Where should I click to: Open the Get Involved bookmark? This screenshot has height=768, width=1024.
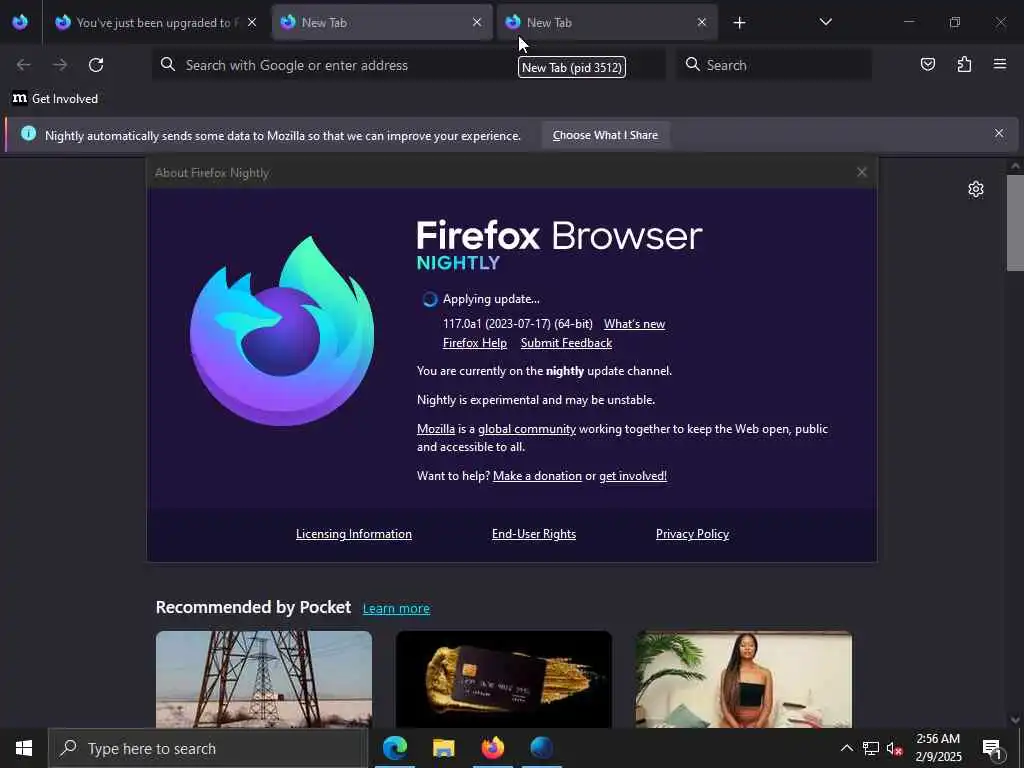click(x=55, y=99)
